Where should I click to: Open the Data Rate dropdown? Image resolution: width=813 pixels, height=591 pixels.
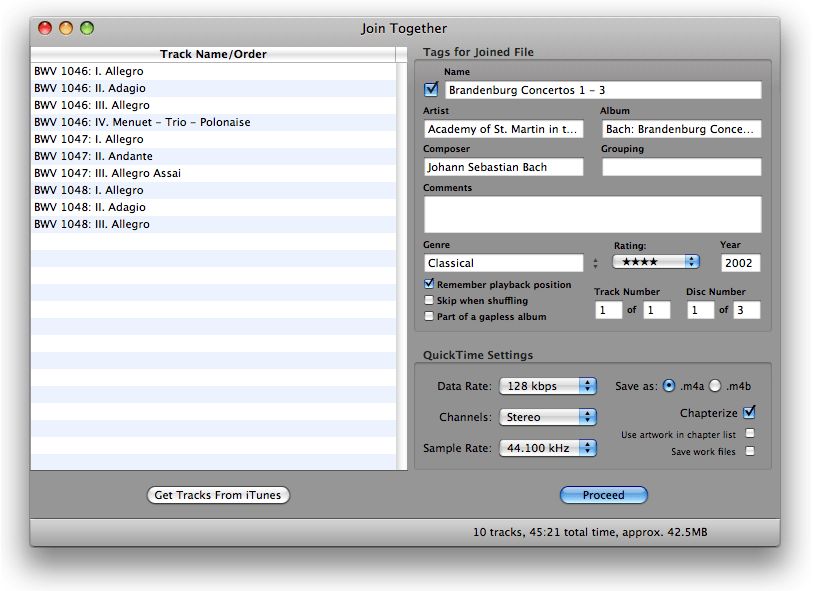548,386
